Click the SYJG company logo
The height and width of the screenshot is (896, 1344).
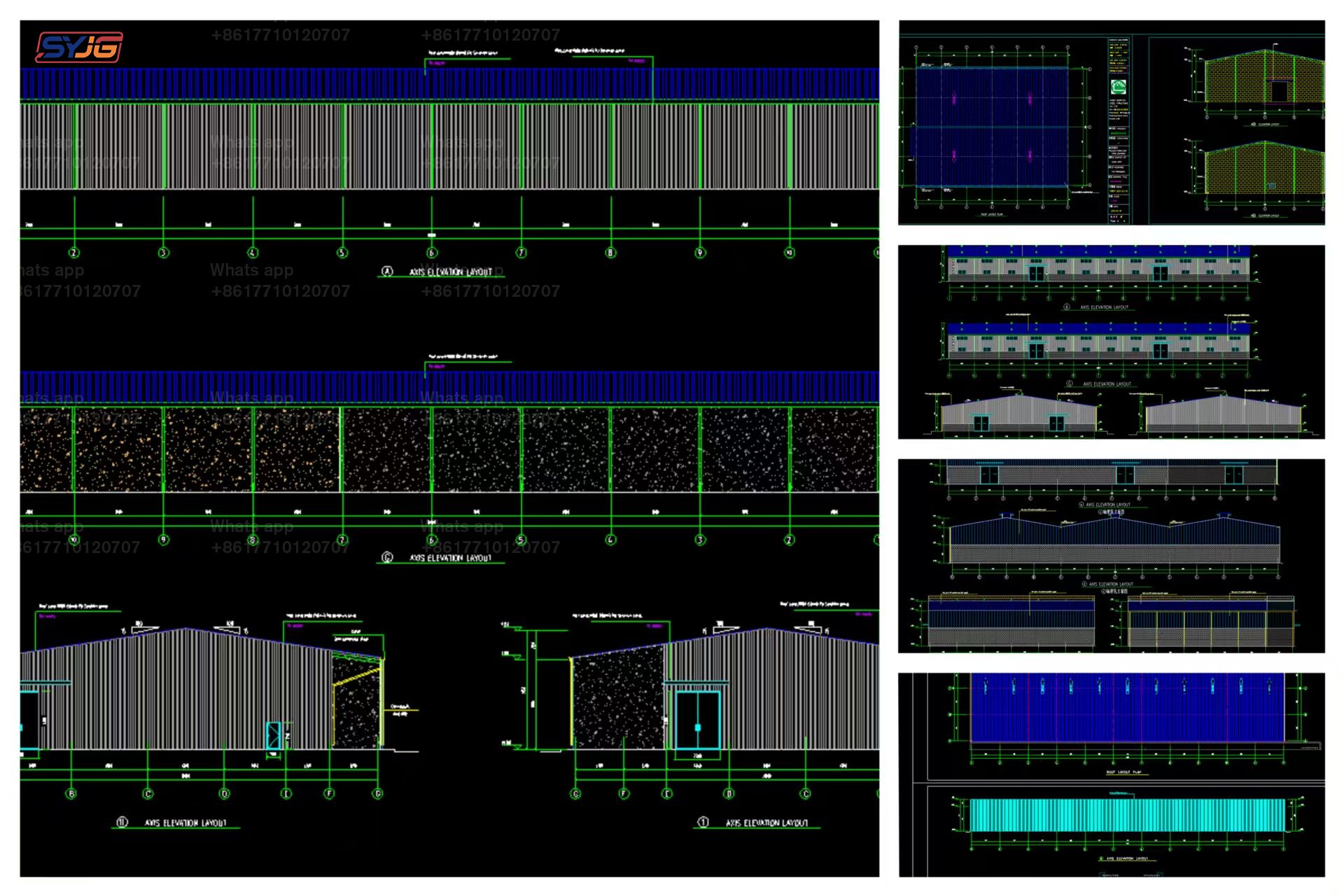[x=79, y=47]
